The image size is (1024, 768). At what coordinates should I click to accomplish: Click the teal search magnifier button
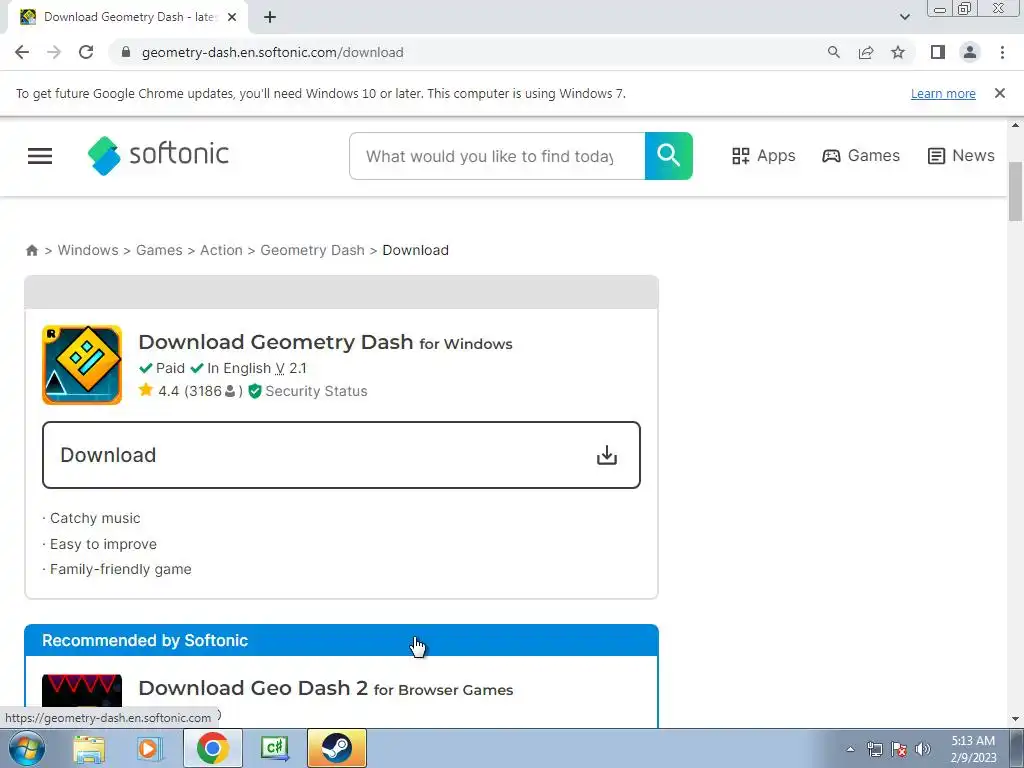(x=669, y=156)
